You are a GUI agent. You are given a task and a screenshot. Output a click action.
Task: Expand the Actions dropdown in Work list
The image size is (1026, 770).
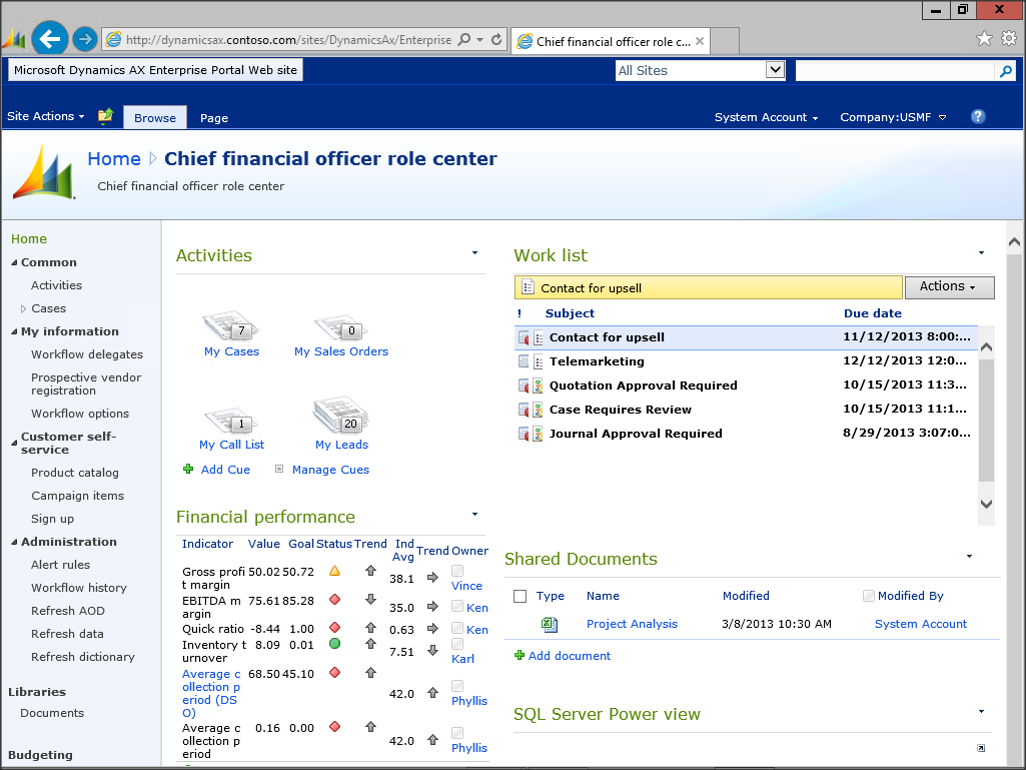949,287
